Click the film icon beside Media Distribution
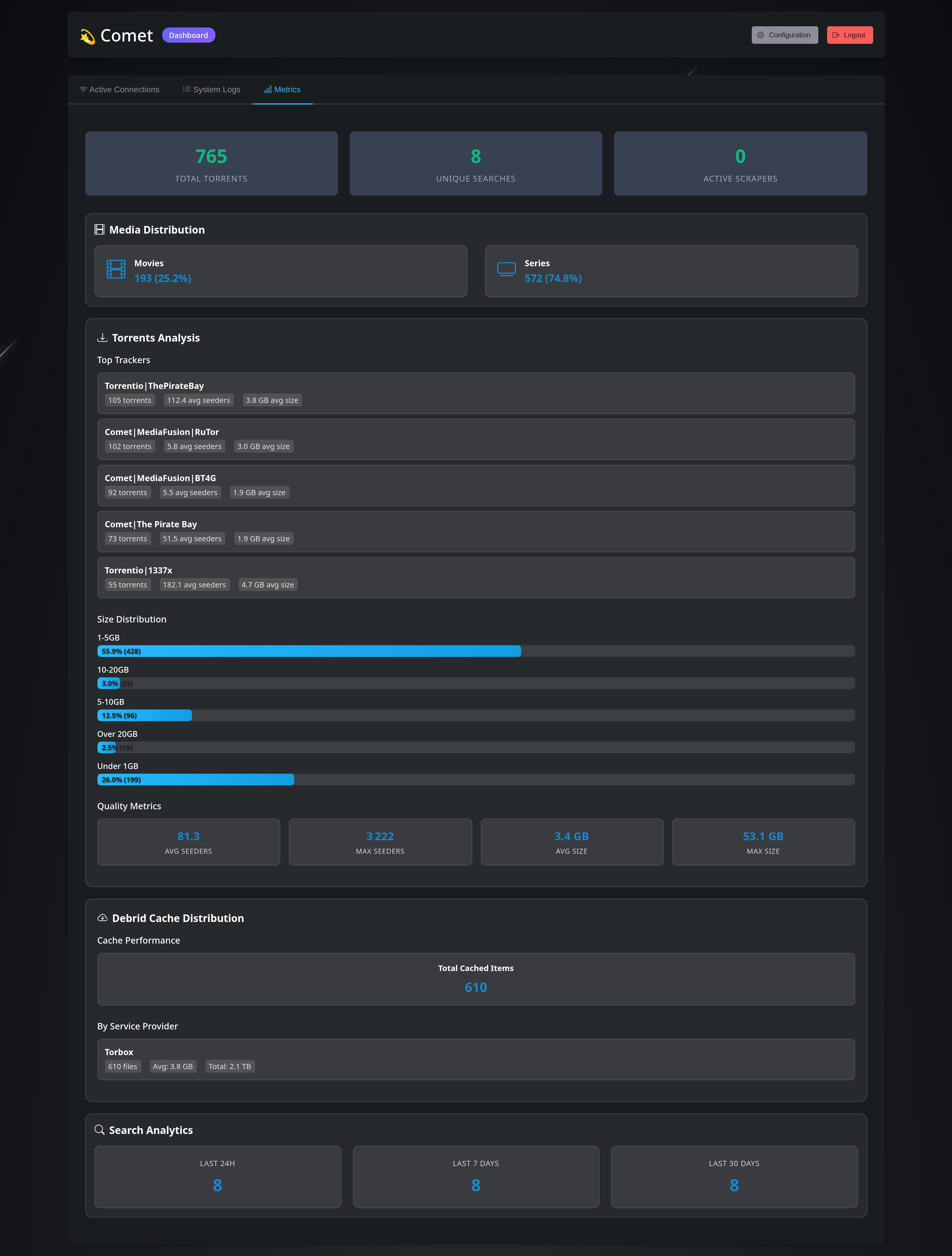This screenshot has width=952, height=1256. pyautogui.click(x=99, y=229)
